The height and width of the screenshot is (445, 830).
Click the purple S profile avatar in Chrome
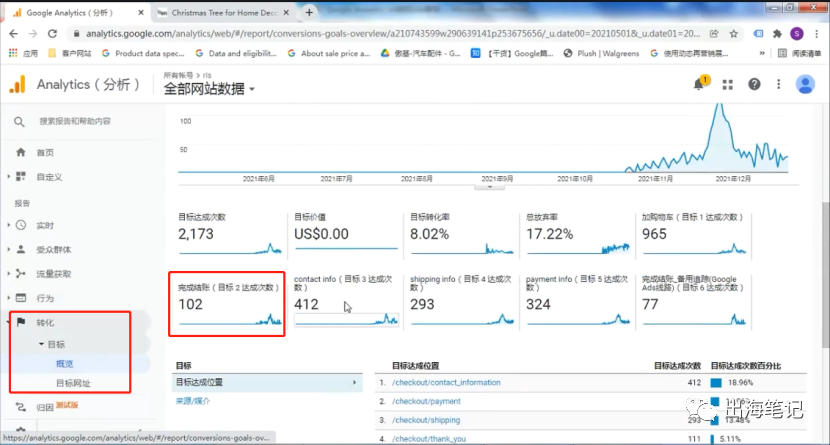[x=797, y=33]
